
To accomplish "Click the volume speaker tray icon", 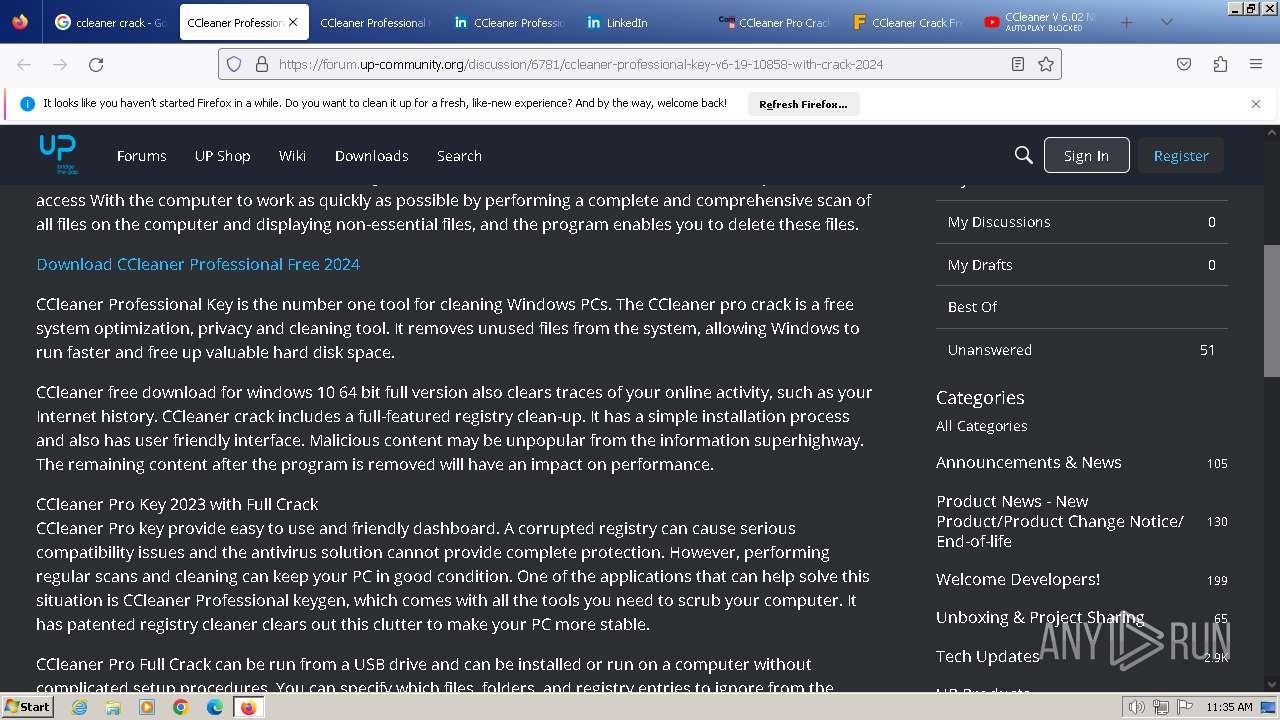I will [1136, 707].
